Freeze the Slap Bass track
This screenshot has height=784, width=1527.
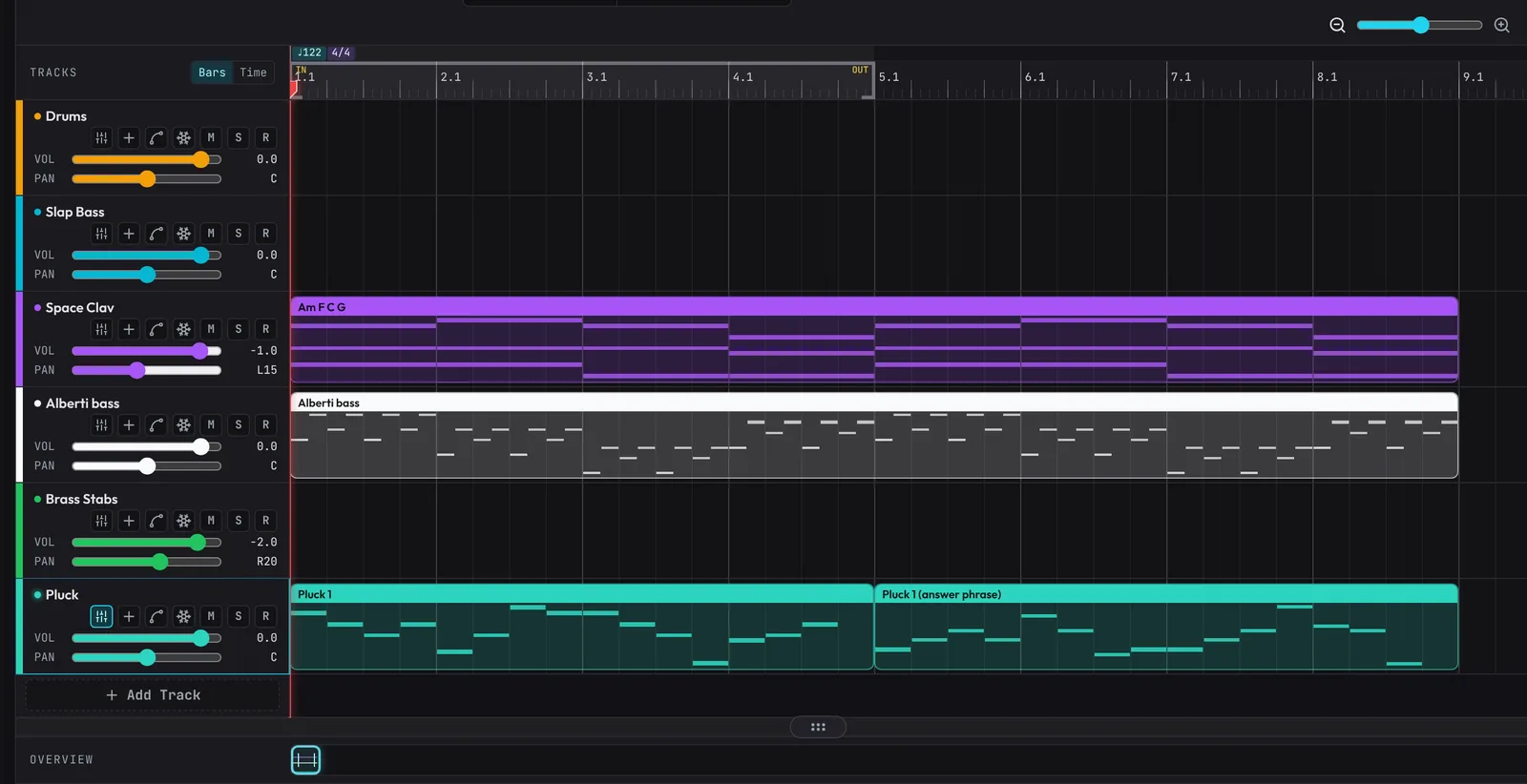click(x=183, y=234)
